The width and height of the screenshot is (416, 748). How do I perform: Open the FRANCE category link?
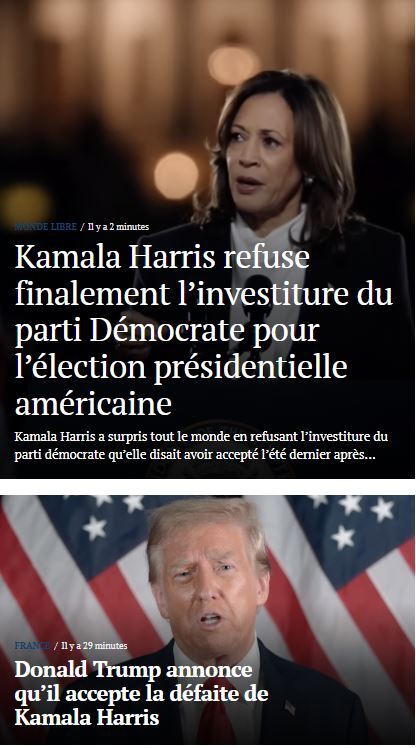32,645
